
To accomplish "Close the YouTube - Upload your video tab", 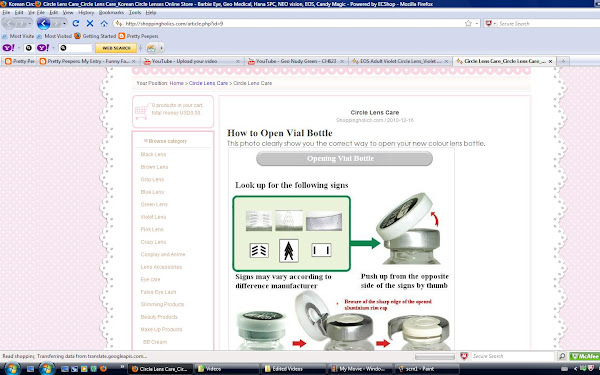I will [238, 61].
